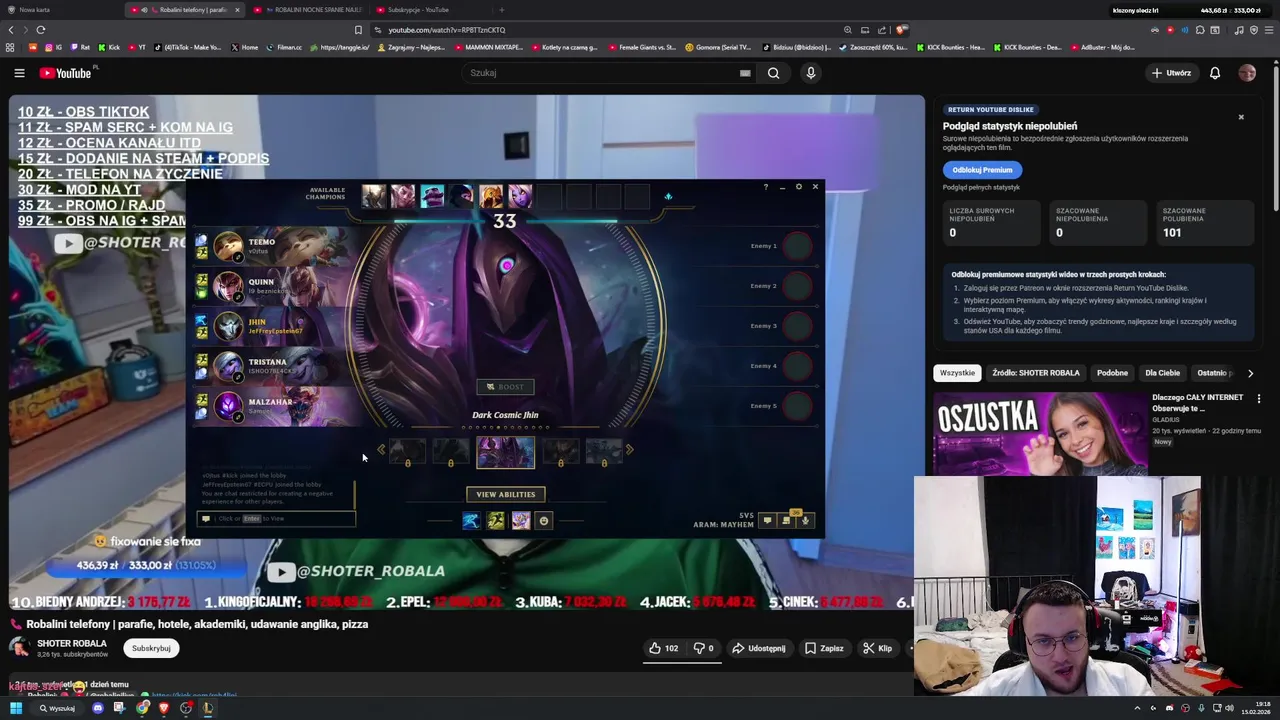This screenshot has height=720, width=1280.
Task: Click the Utwórz create button
Action: (1171, 73)
